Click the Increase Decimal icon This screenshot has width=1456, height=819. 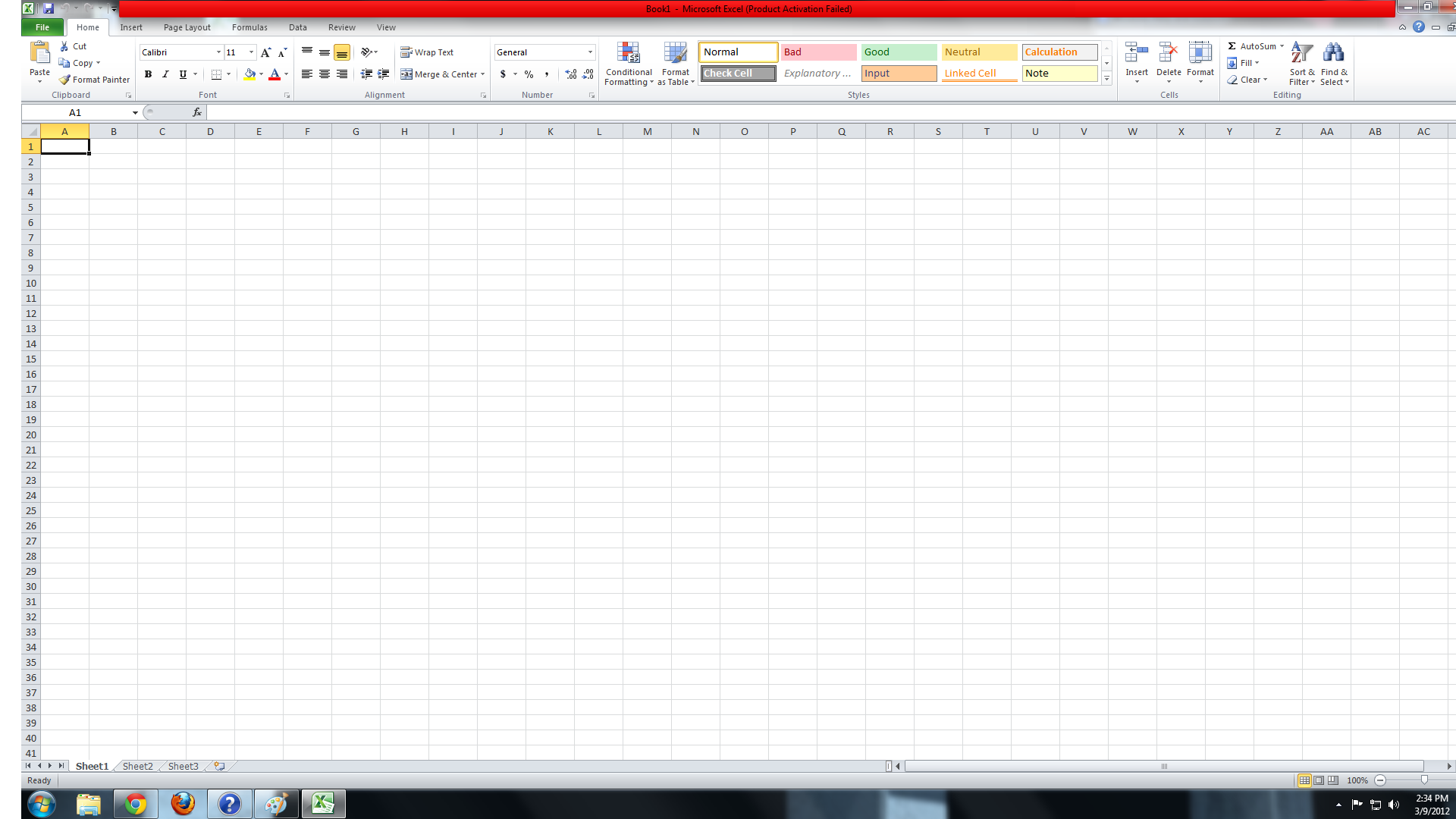point(571,74)
